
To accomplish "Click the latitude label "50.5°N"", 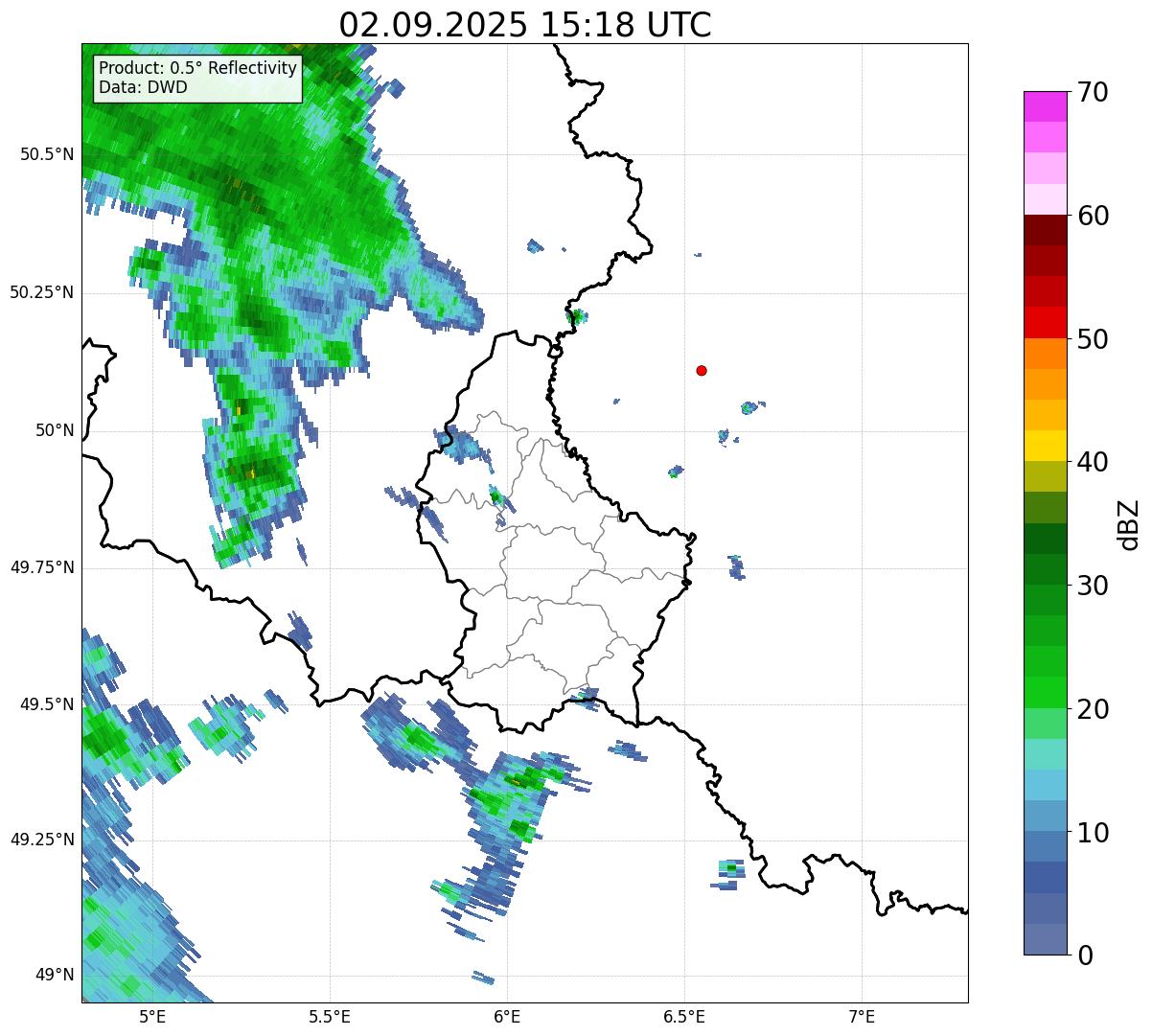I will pyautogui.click(x=47, y=154).
